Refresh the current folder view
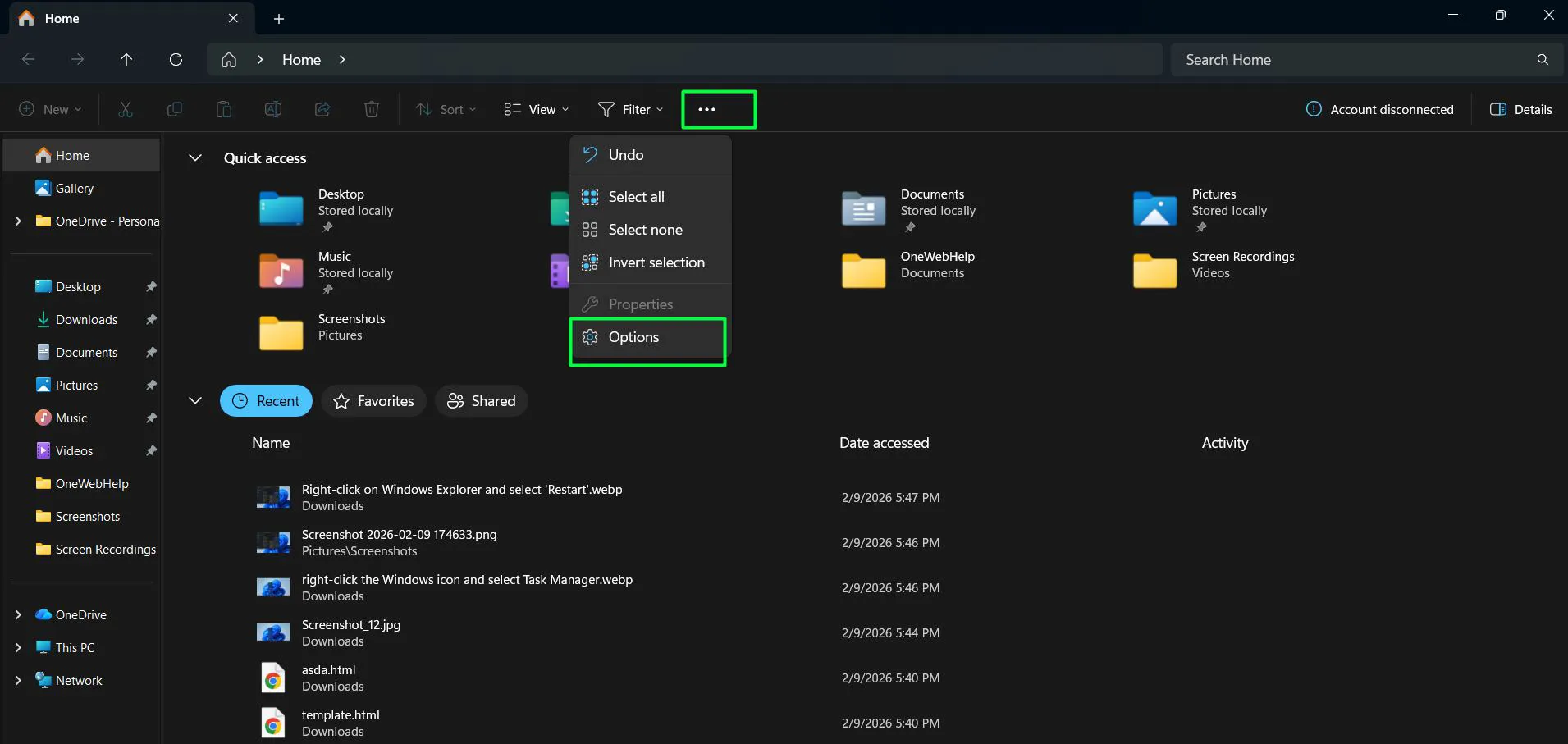This screenshot has height=744, width=1568. [176, 59]
